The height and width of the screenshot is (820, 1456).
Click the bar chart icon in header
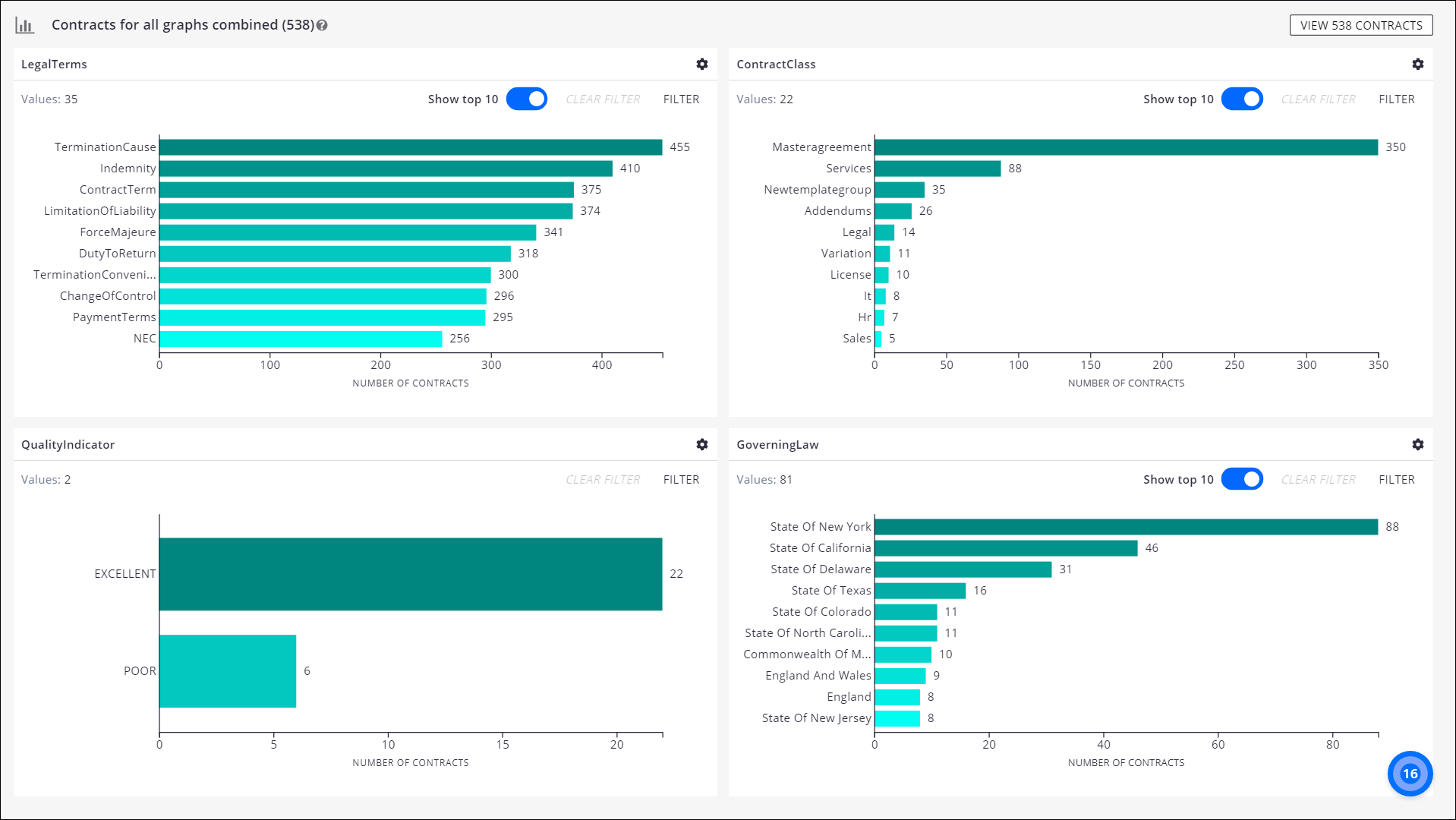pos(25,26)
